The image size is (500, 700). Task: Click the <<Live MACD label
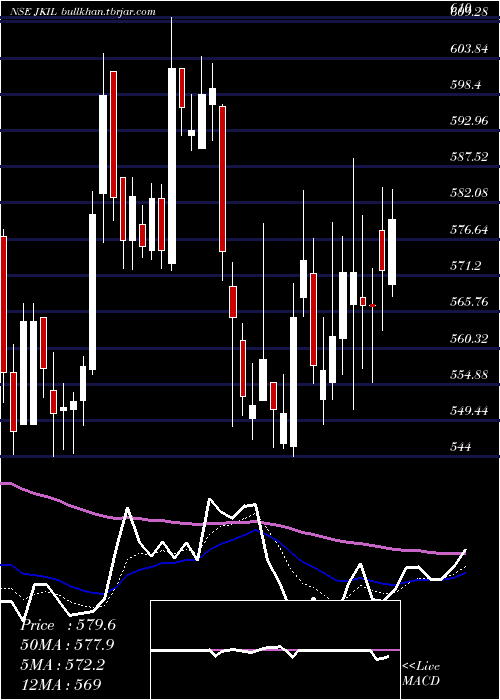pyautogui.click(x=421, y=673)
